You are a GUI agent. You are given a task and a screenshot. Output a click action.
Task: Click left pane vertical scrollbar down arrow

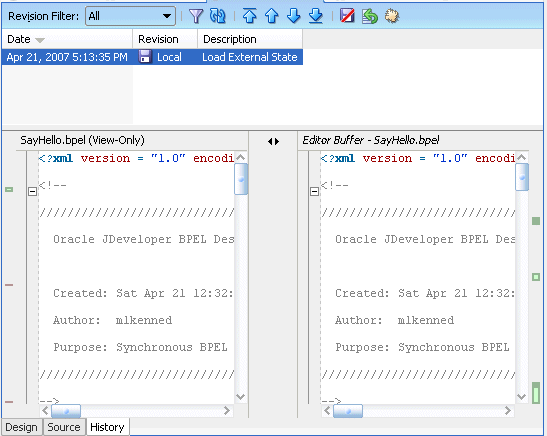[x=240, y=397]
